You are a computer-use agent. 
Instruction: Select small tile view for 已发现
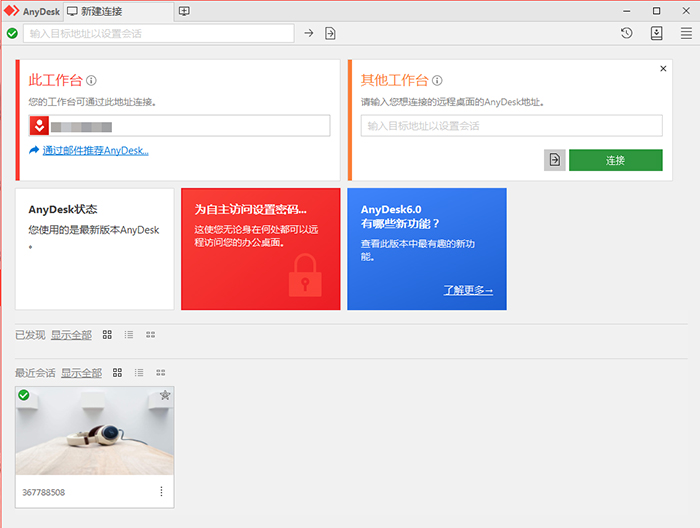(150, 335)
